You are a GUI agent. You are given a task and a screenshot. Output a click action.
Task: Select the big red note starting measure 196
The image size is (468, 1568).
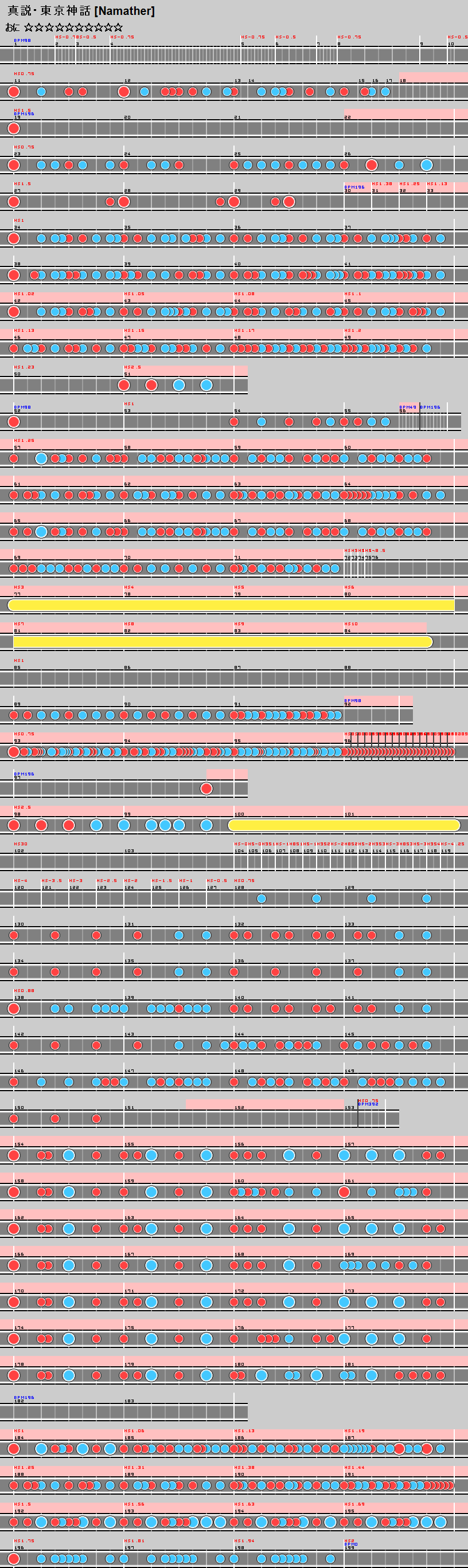13,1559
